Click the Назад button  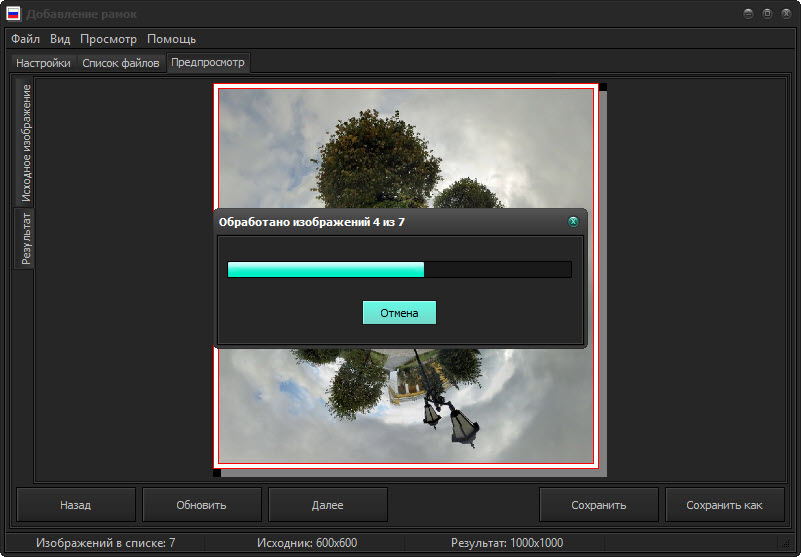point(76,505)
